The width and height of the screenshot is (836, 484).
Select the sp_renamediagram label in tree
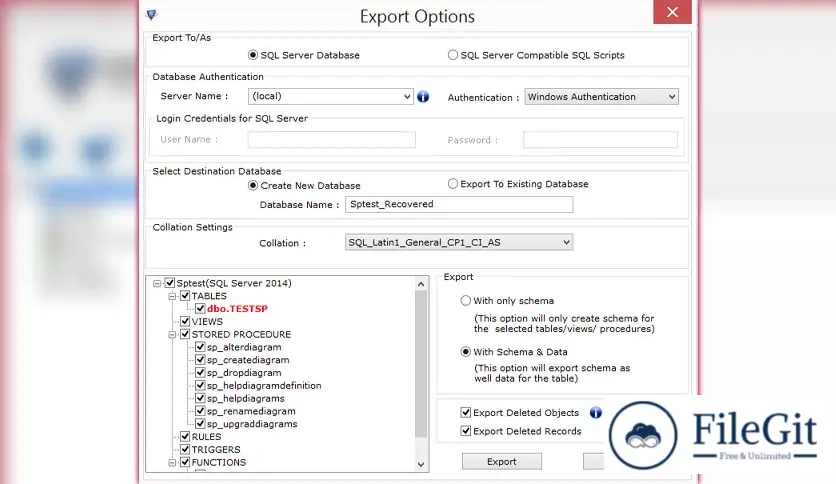tap(251, 411)
